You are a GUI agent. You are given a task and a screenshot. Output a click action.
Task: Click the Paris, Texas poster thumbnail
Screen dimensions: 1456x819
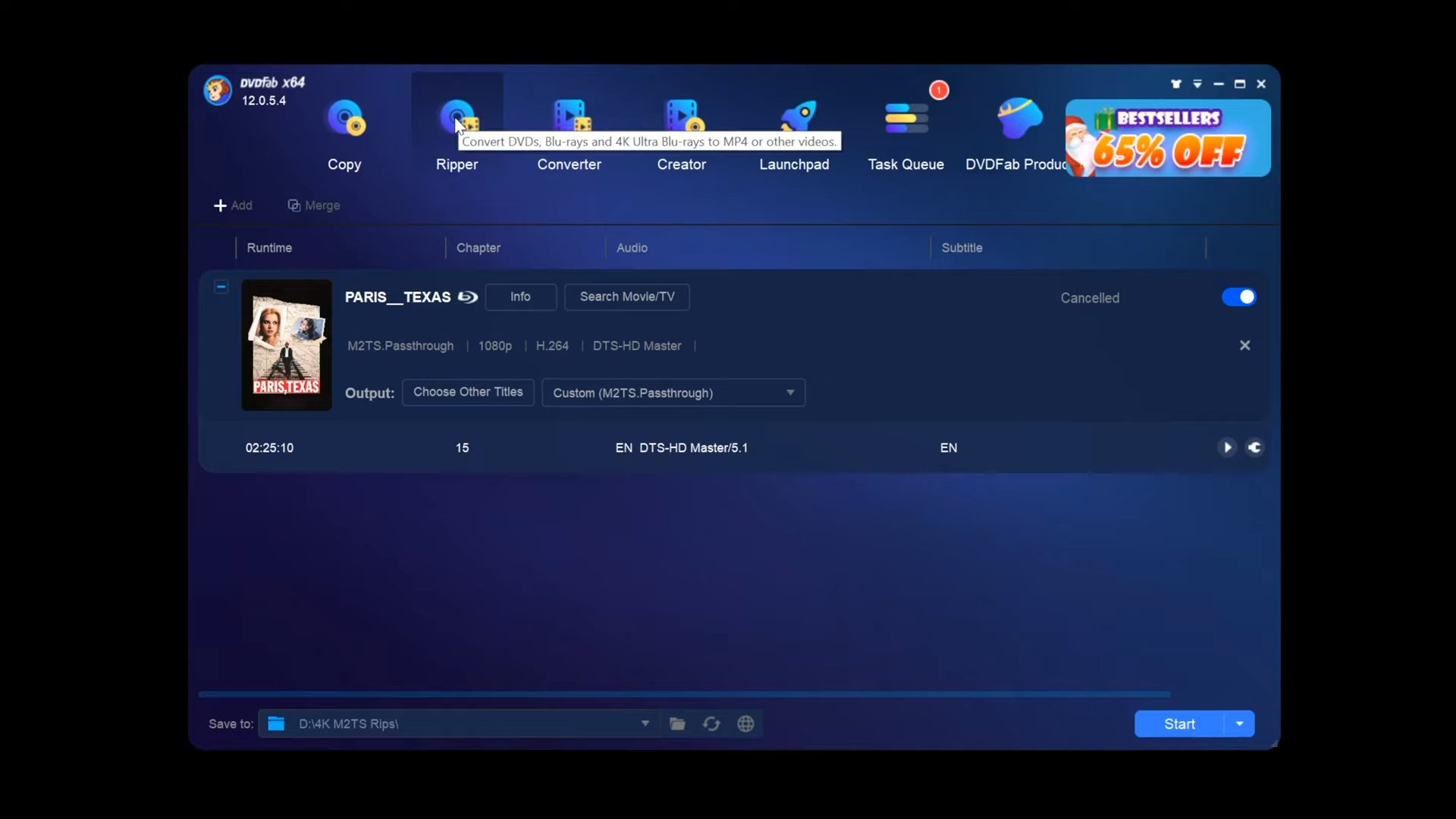coord(287,345)
